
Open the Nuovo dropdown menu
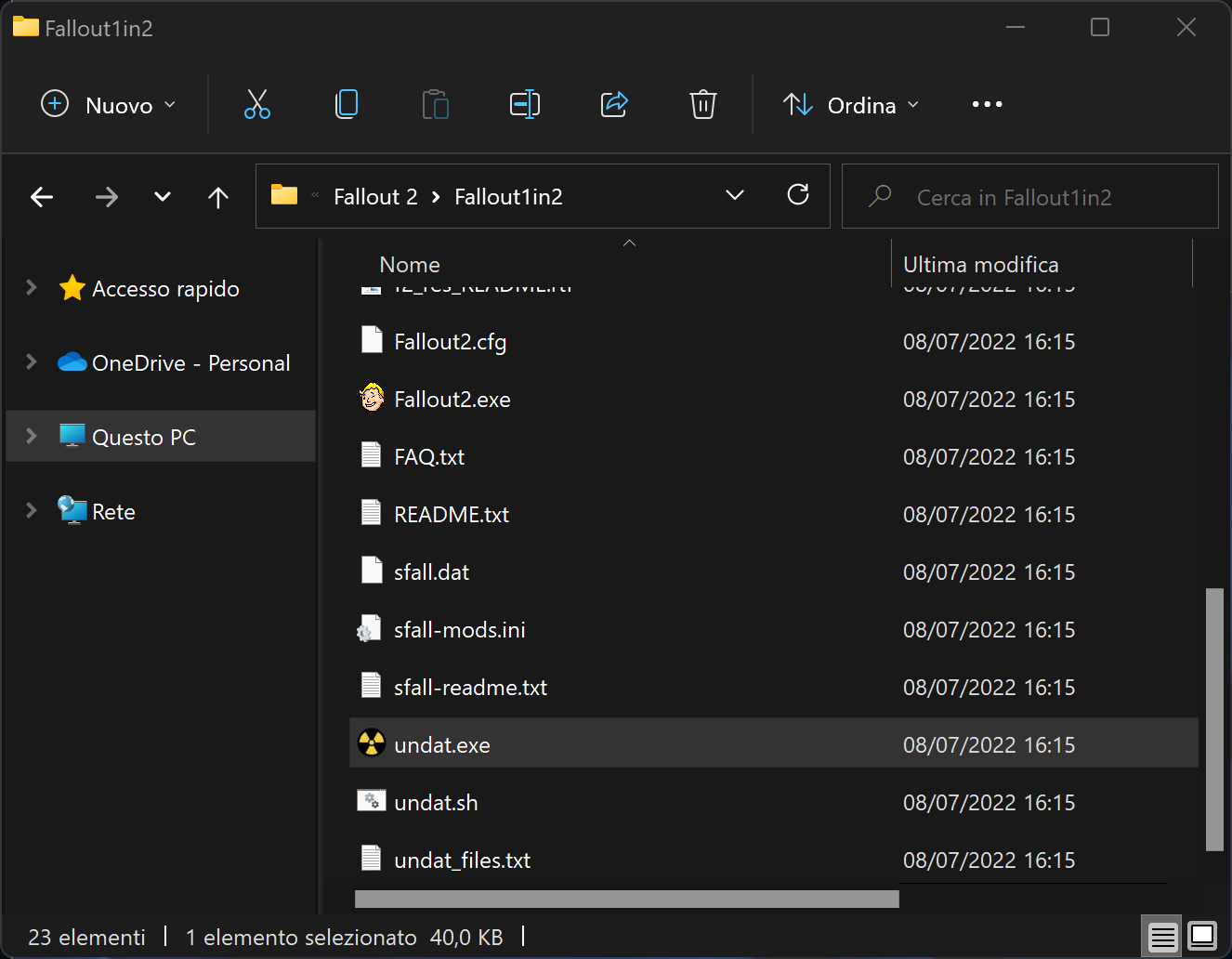(x=109, y=105)
